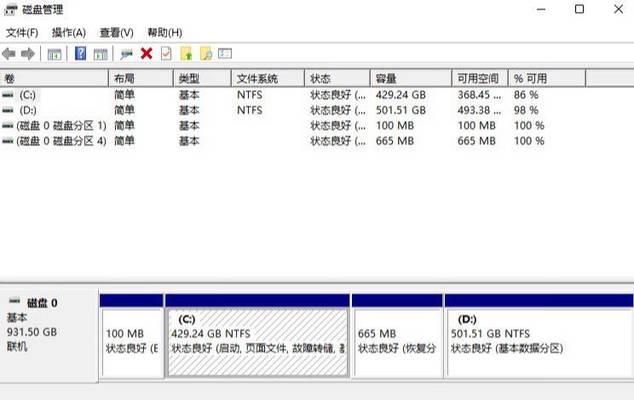This screenshot has width=634, height=400.
Task: Click the folder with magnifier search icon
Action: coord(206,53)
